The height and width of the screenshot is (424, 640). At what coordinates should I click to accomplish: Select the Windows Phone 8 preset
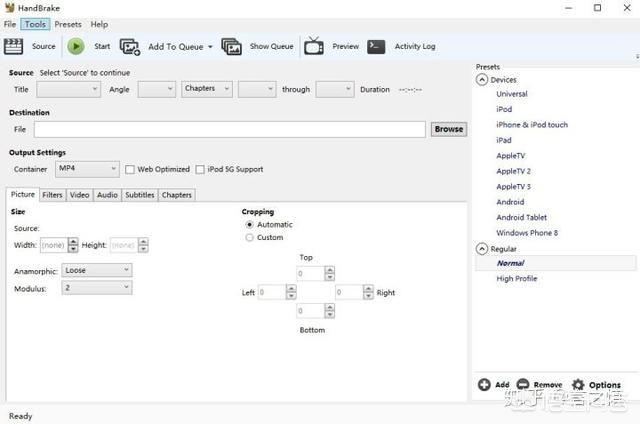pyautogui.click(x=527, y=233)
